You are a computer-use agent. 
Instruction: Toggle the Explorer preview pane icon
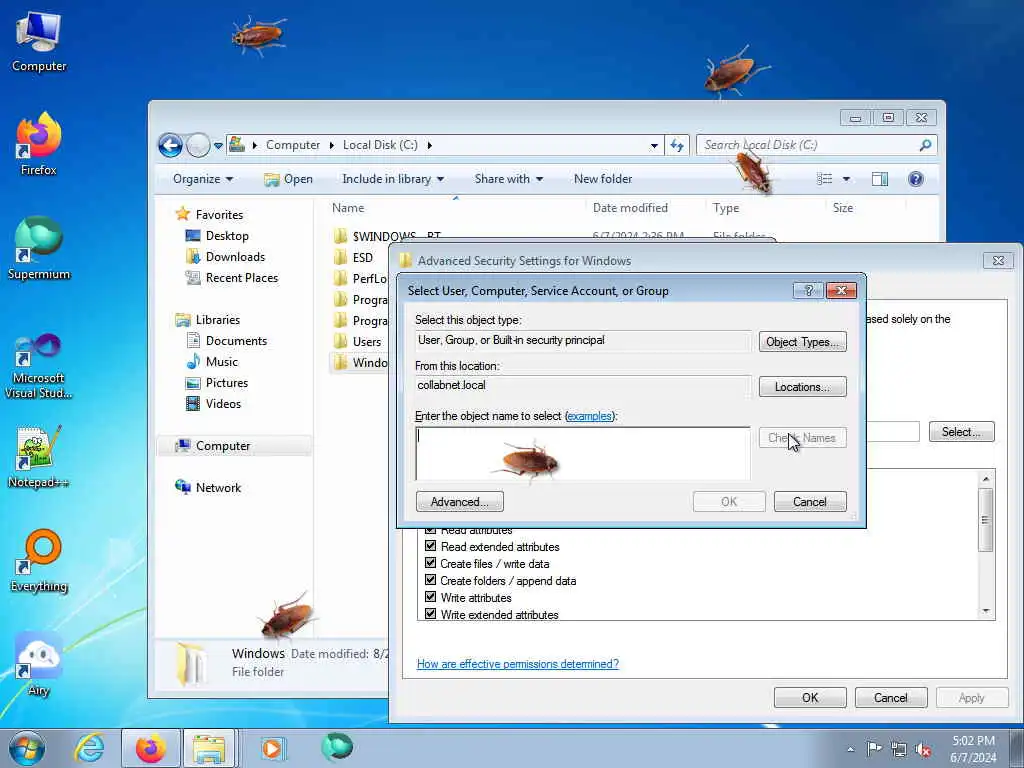pos(880,179)
